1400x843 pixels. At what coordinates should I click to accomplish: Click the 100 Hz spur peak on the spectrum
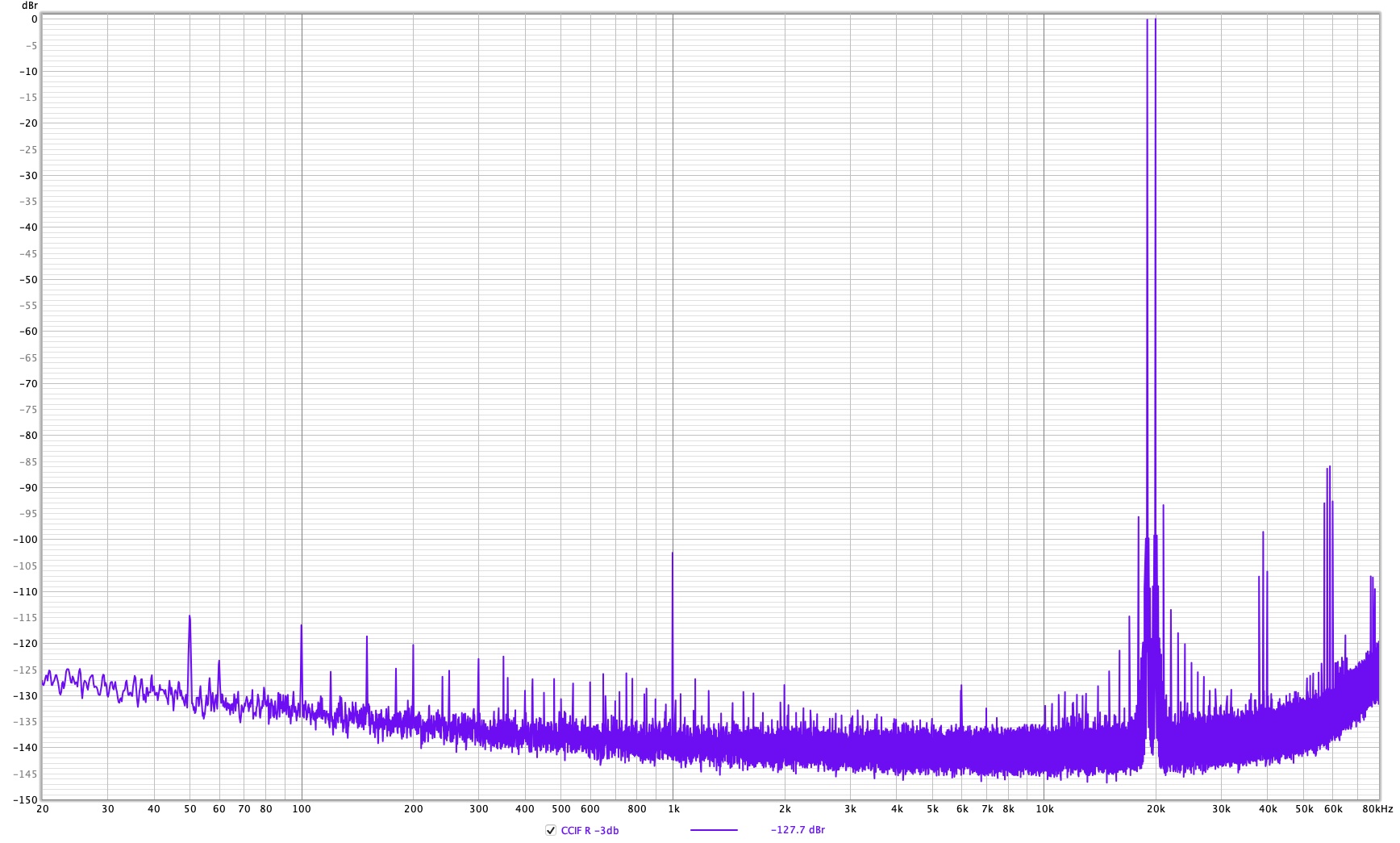tap(302, 627)
